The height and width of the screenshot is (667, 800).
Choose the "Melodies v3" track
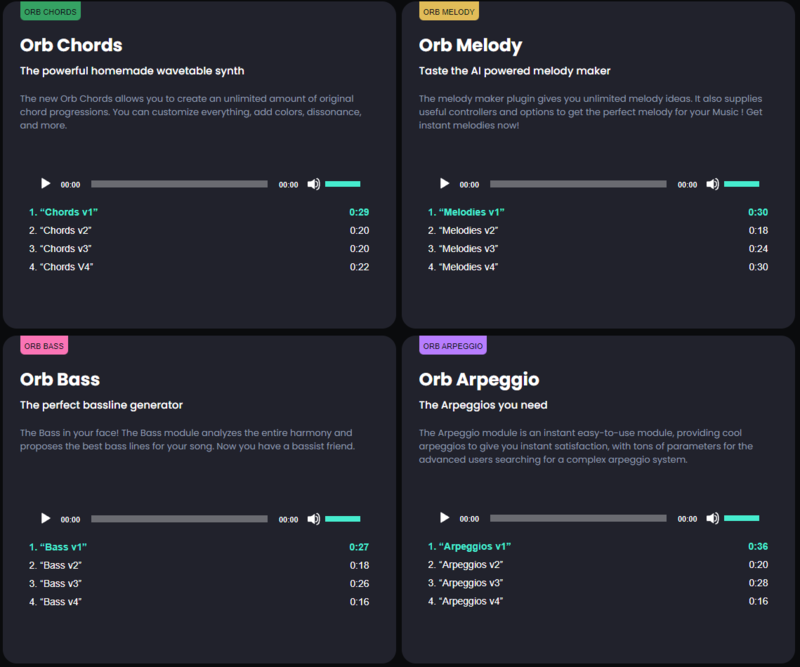[468, 249]
